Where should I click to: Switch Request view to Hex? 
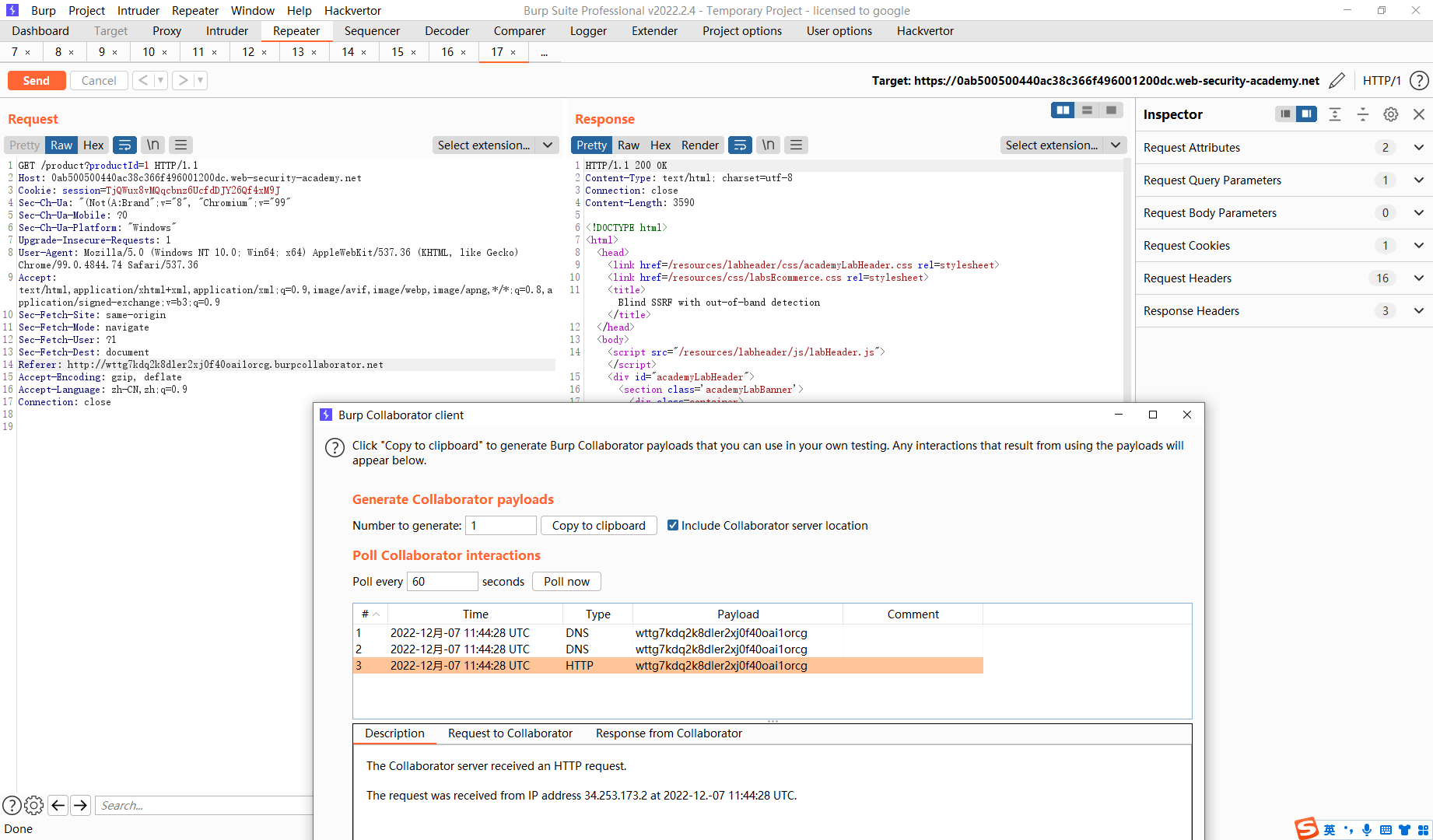(x=93, y=145)
